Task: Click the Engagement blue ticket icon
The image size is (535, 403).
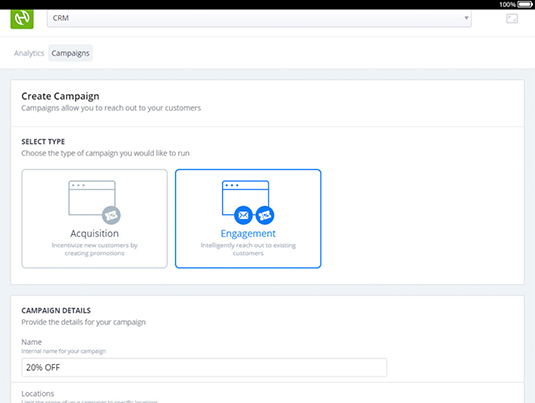Action: (265, 215)
